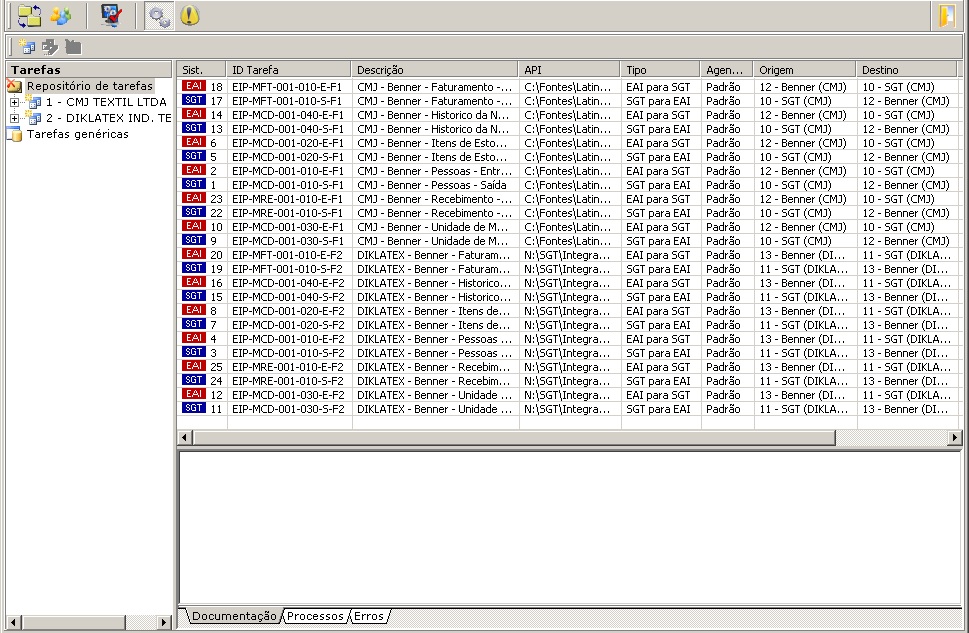Screen dimensions: 969x633
Task: Sort by the ID Tarefa column header
Action: pos(288,70)
